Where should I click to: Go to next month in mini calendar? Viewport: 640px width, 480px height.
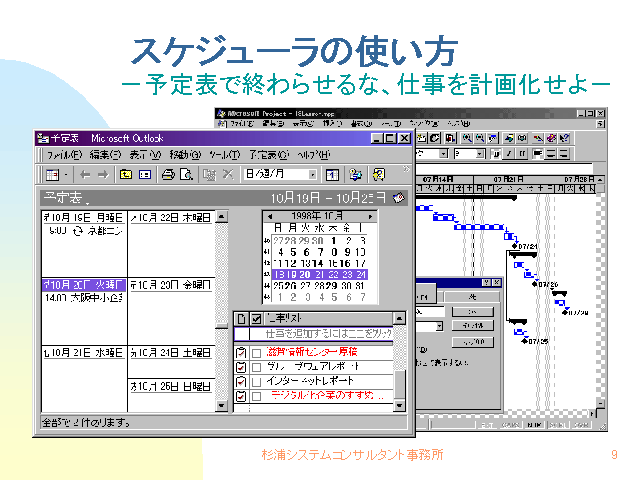point(370,216)
